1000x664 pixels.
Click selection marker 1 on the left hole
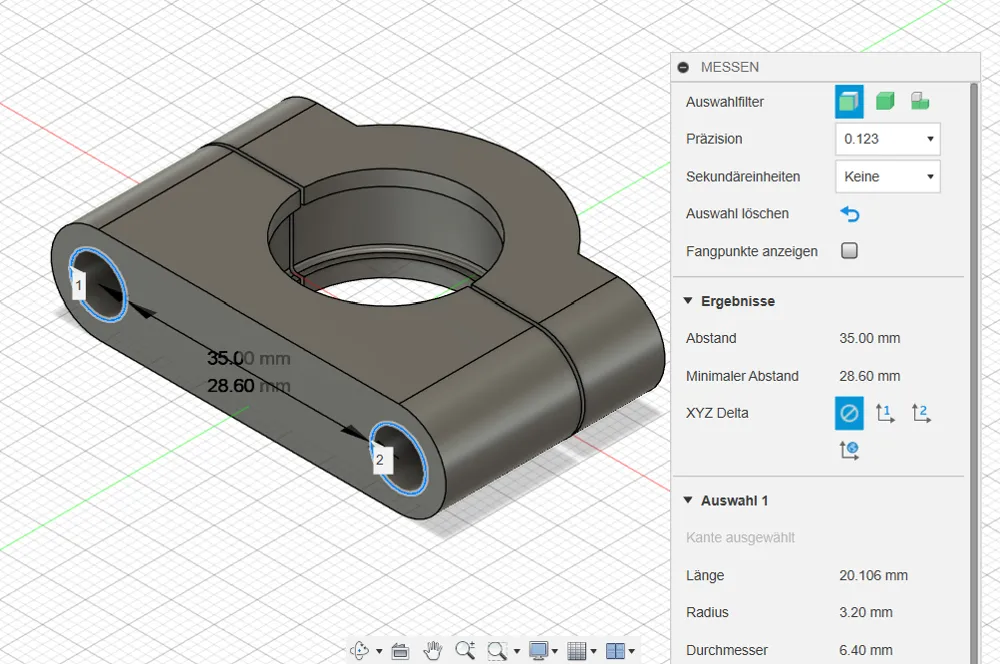pos(78,285)
